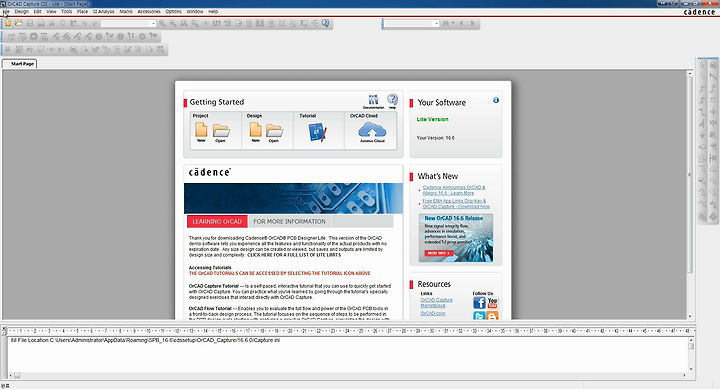Switch to FOR MORE INFORMATION tab
Image resolution: width=720 pixels, height=390 pixels.
coord(289,221)
